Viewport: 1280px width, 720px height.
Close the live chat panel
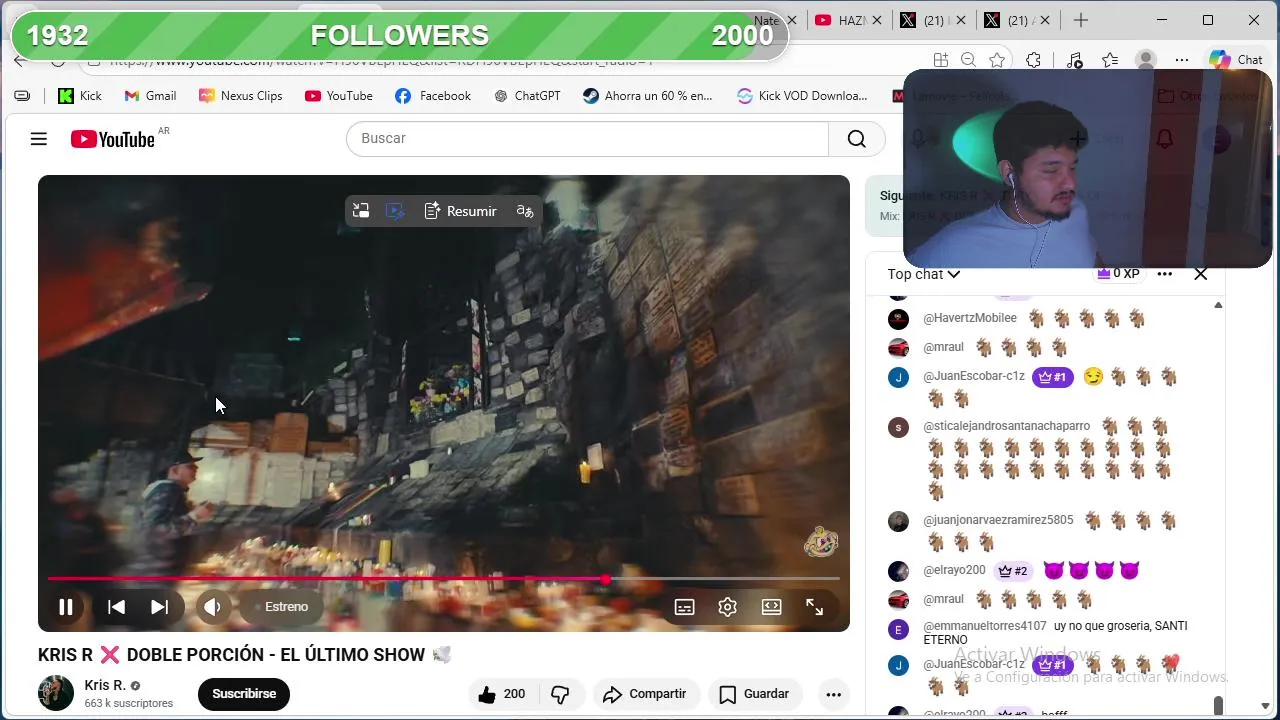coord(1201,274)
